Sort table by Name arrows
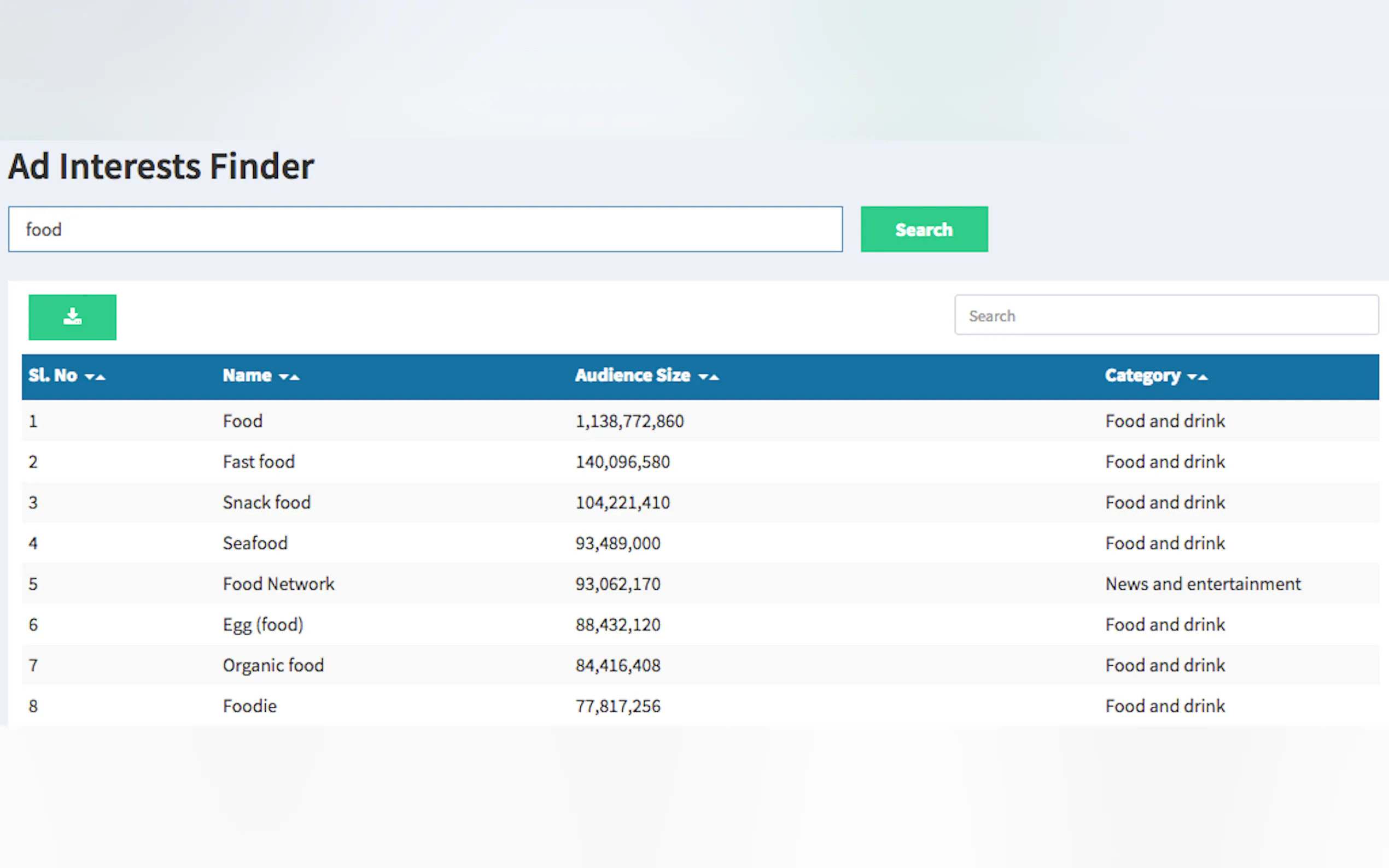Screen dimensions: 1389x868 289,377
